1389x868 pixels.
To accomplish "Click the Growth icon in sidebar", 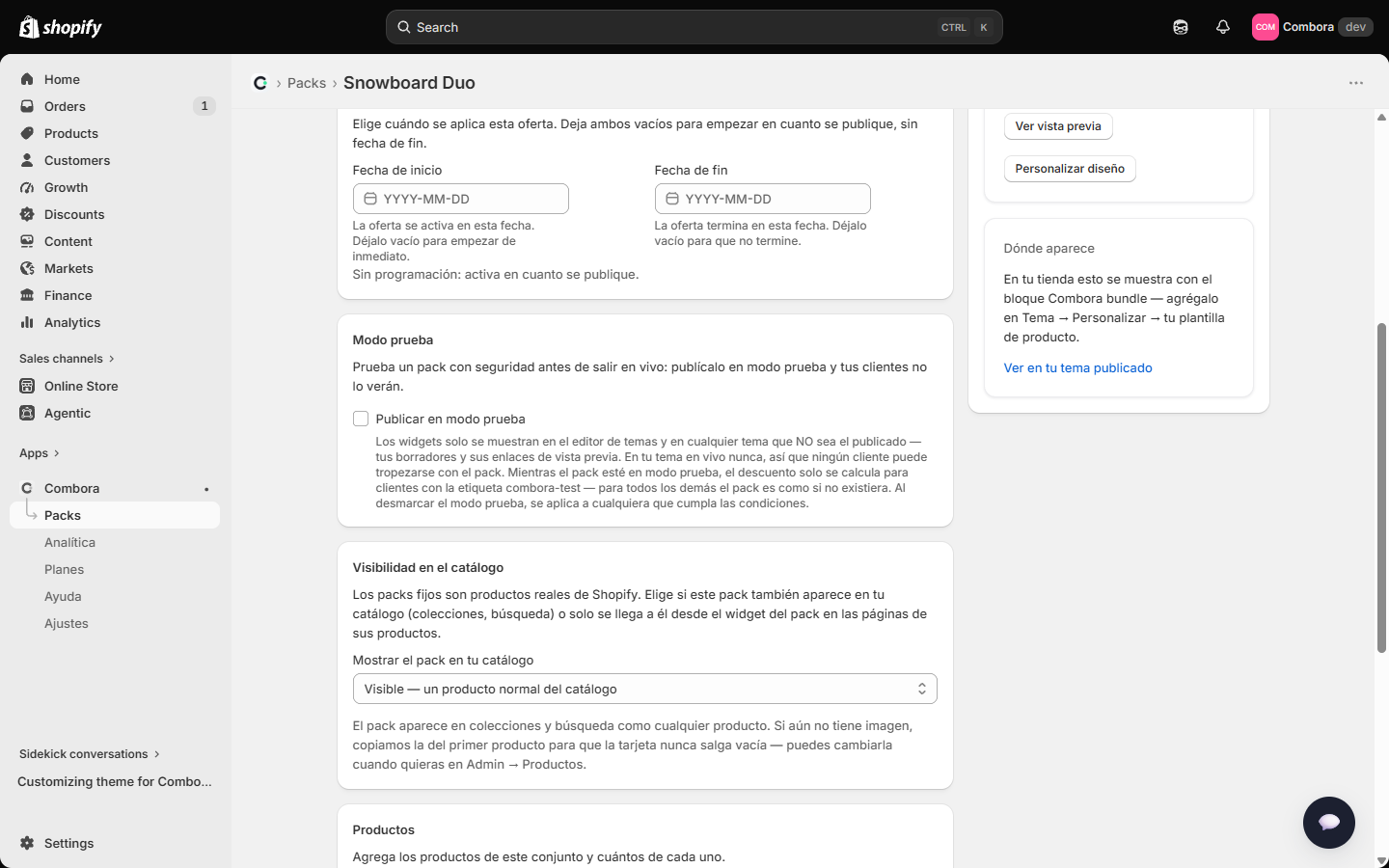I will point(27,187).
